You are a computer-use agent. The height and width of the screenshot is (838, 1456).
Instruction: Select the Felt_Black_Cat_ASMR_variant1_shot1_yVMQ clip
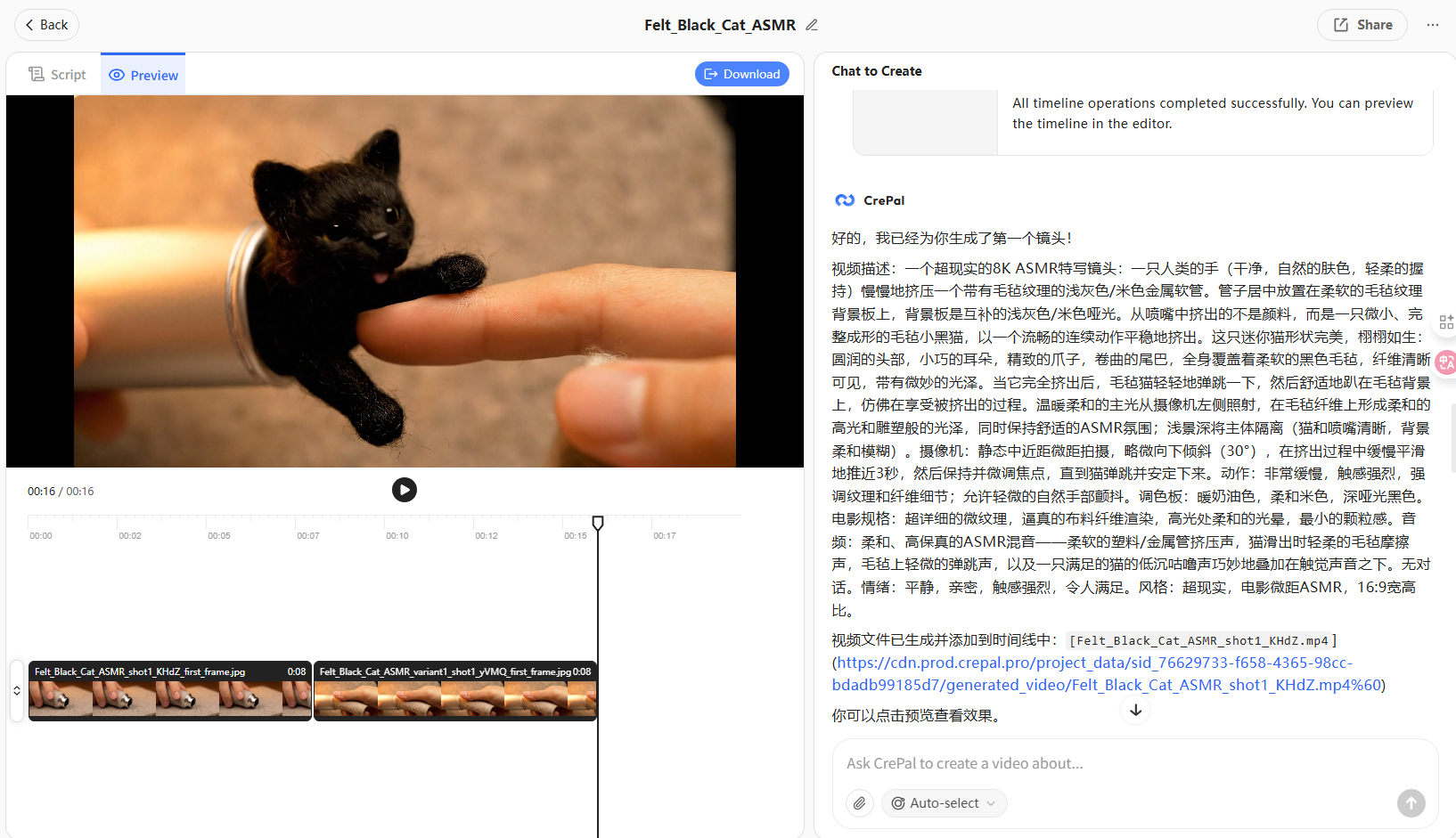[x=455, y=691]
